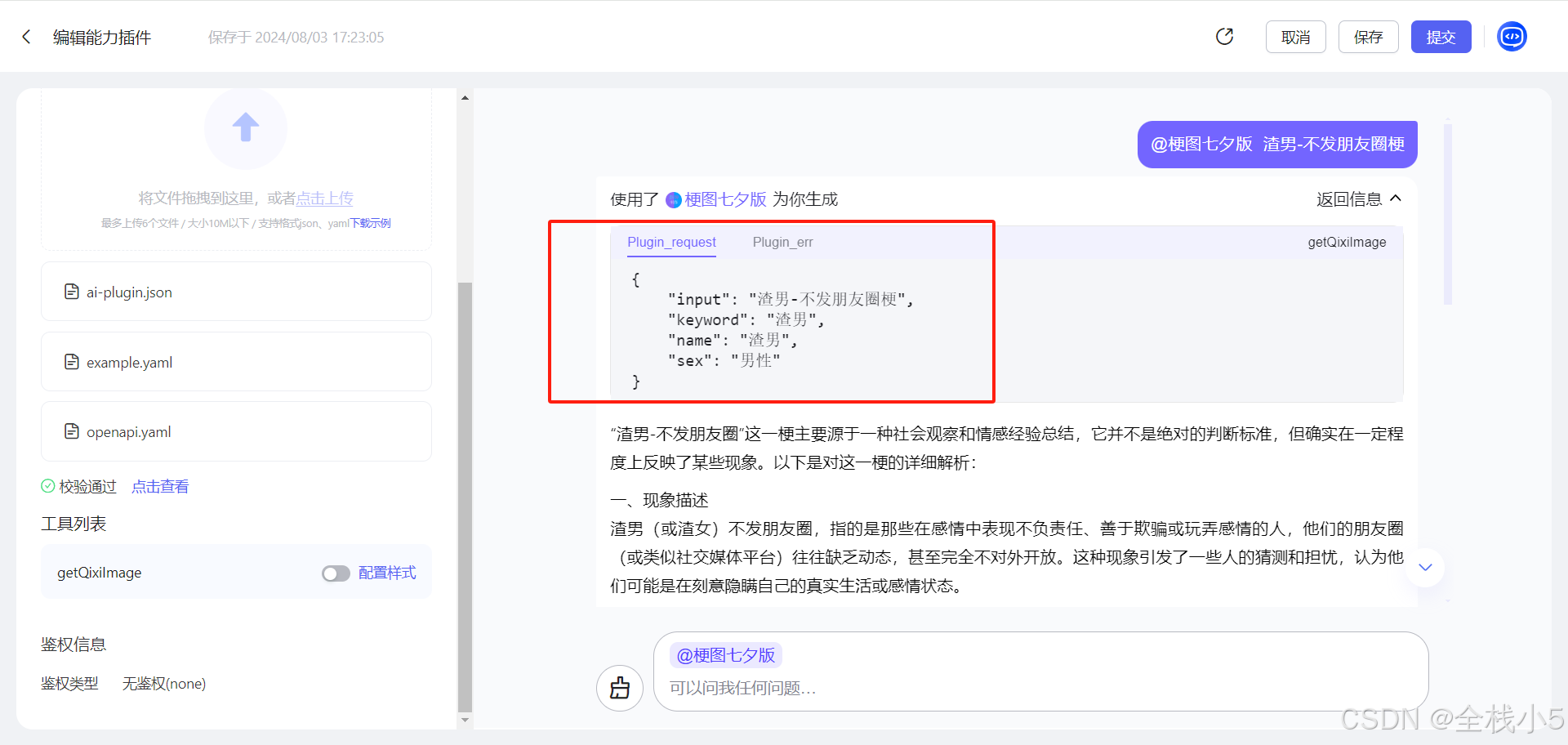This screenshot has height=745, width=1568.
Task: Click the refresh icon in the header
Action: [x=1224, y=37]
